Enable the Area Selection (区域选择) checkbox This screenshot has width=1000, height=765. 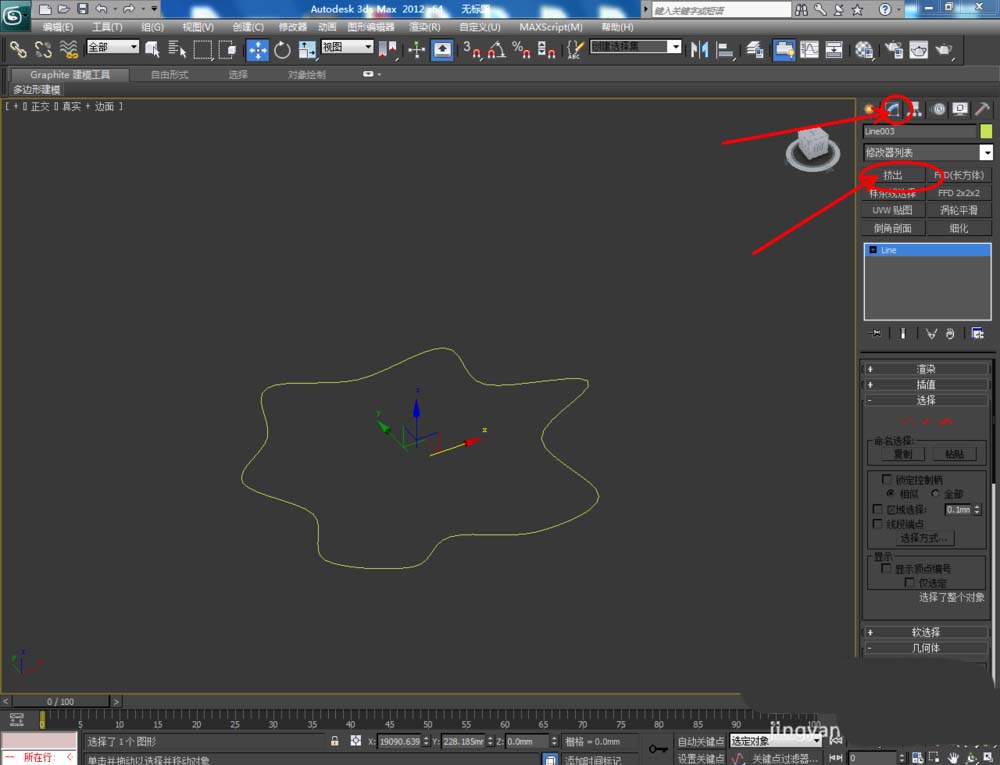878,509
